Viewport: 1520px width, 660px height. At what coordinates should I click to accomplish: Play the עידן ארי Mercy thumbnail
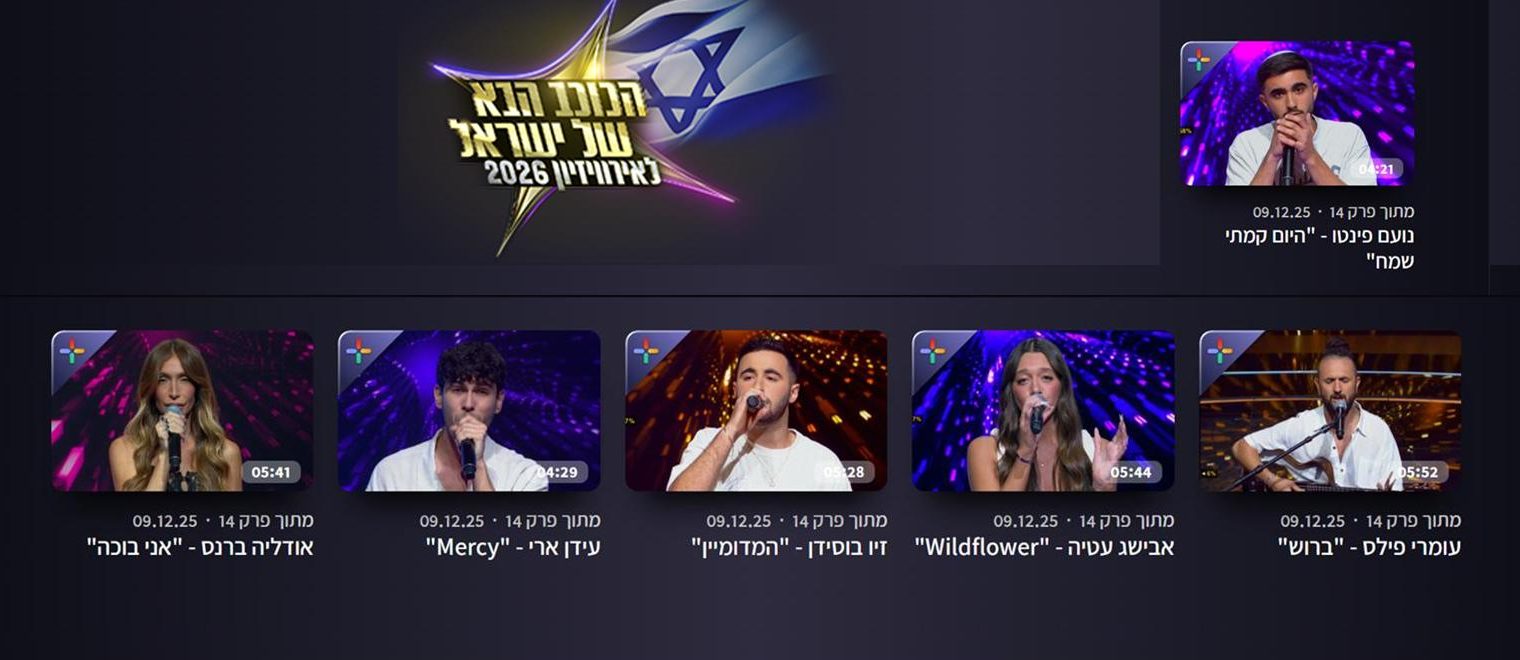point(469,411)
